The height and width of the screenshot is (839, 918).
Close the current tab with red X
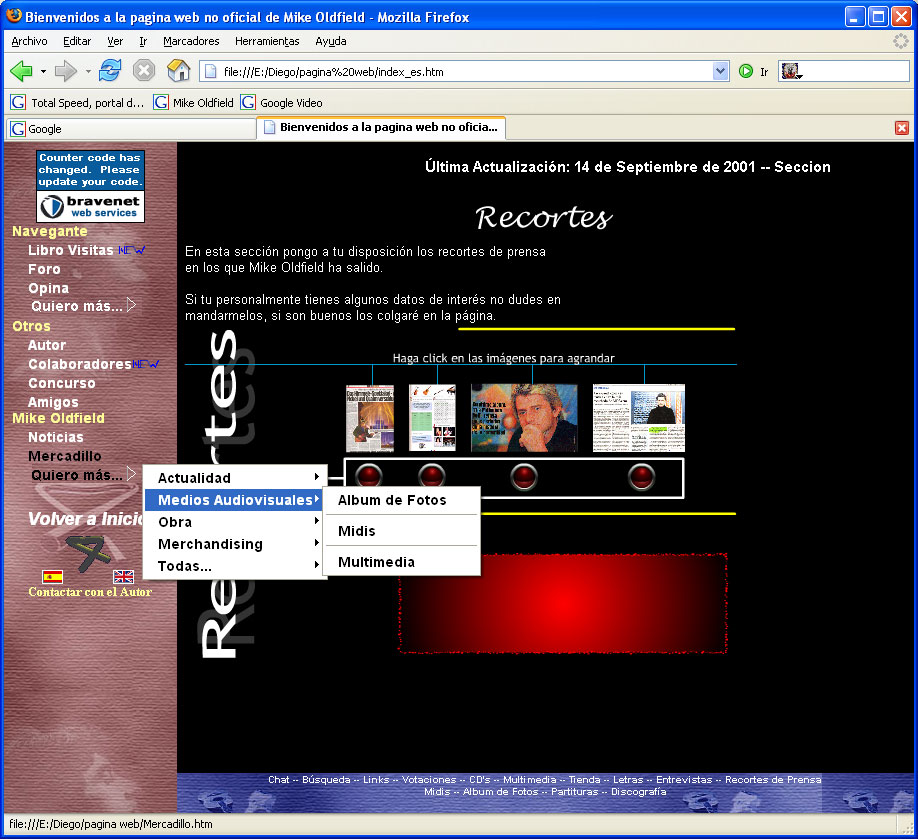902,128
